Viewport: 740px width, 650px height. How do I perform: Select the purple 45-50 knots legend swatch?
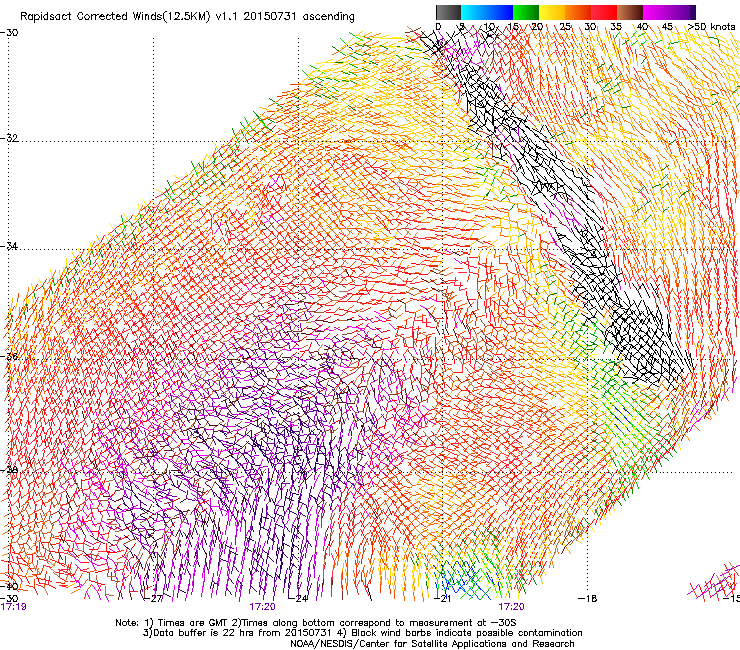(680, 12)
